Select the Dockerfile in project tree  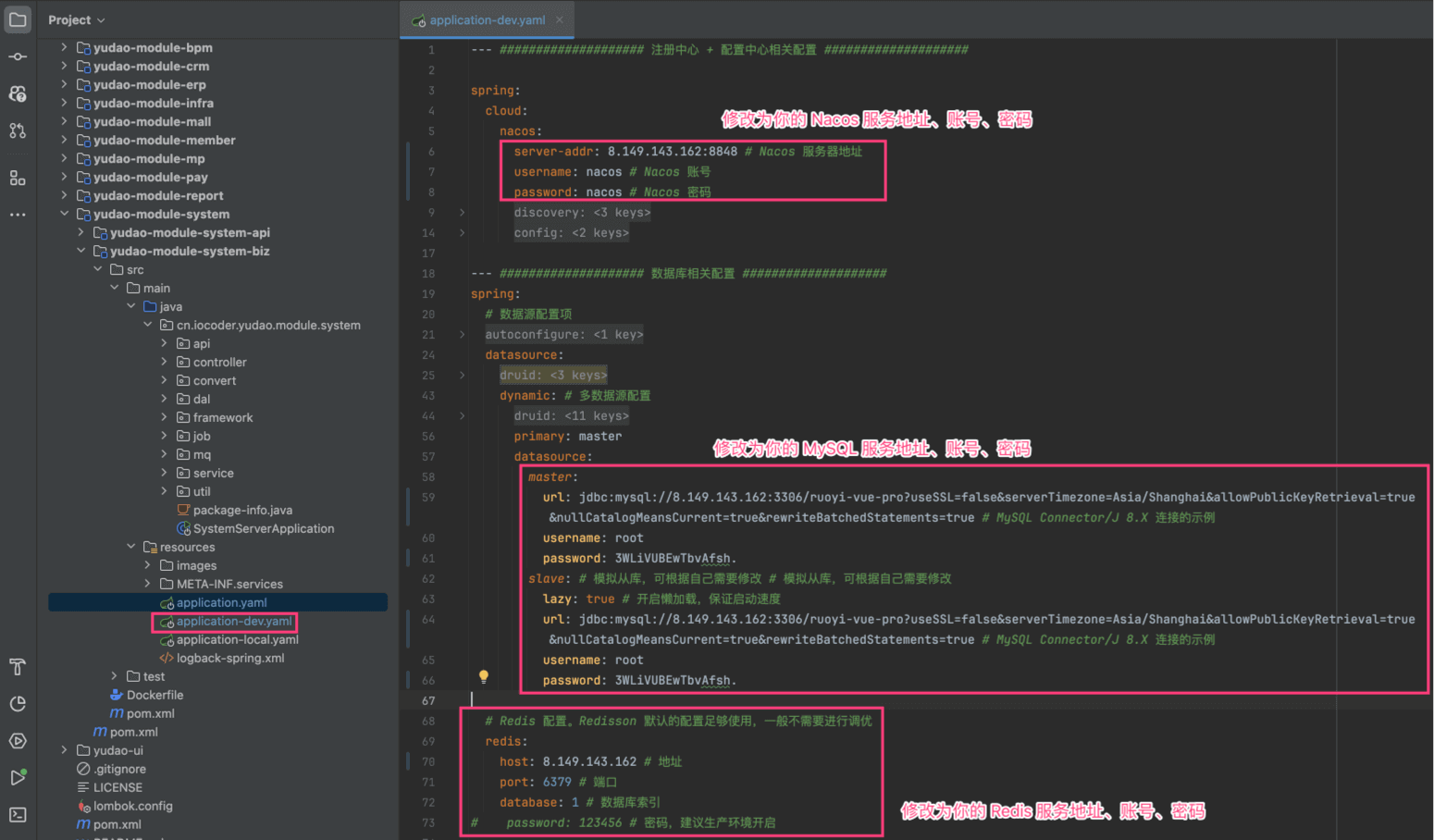click(155, 696)
